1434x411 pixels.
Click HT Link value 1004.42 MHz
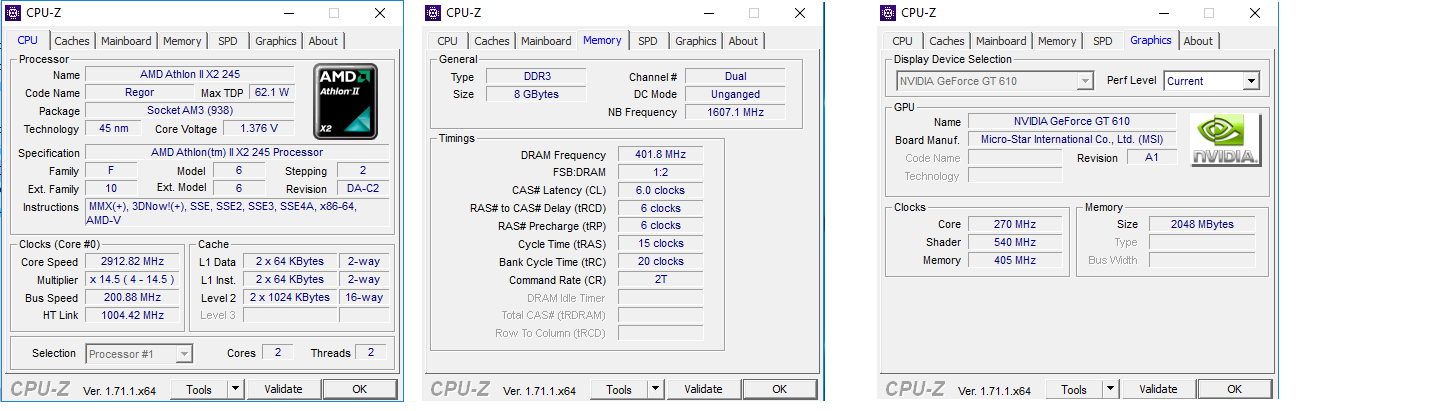point(133,316)
